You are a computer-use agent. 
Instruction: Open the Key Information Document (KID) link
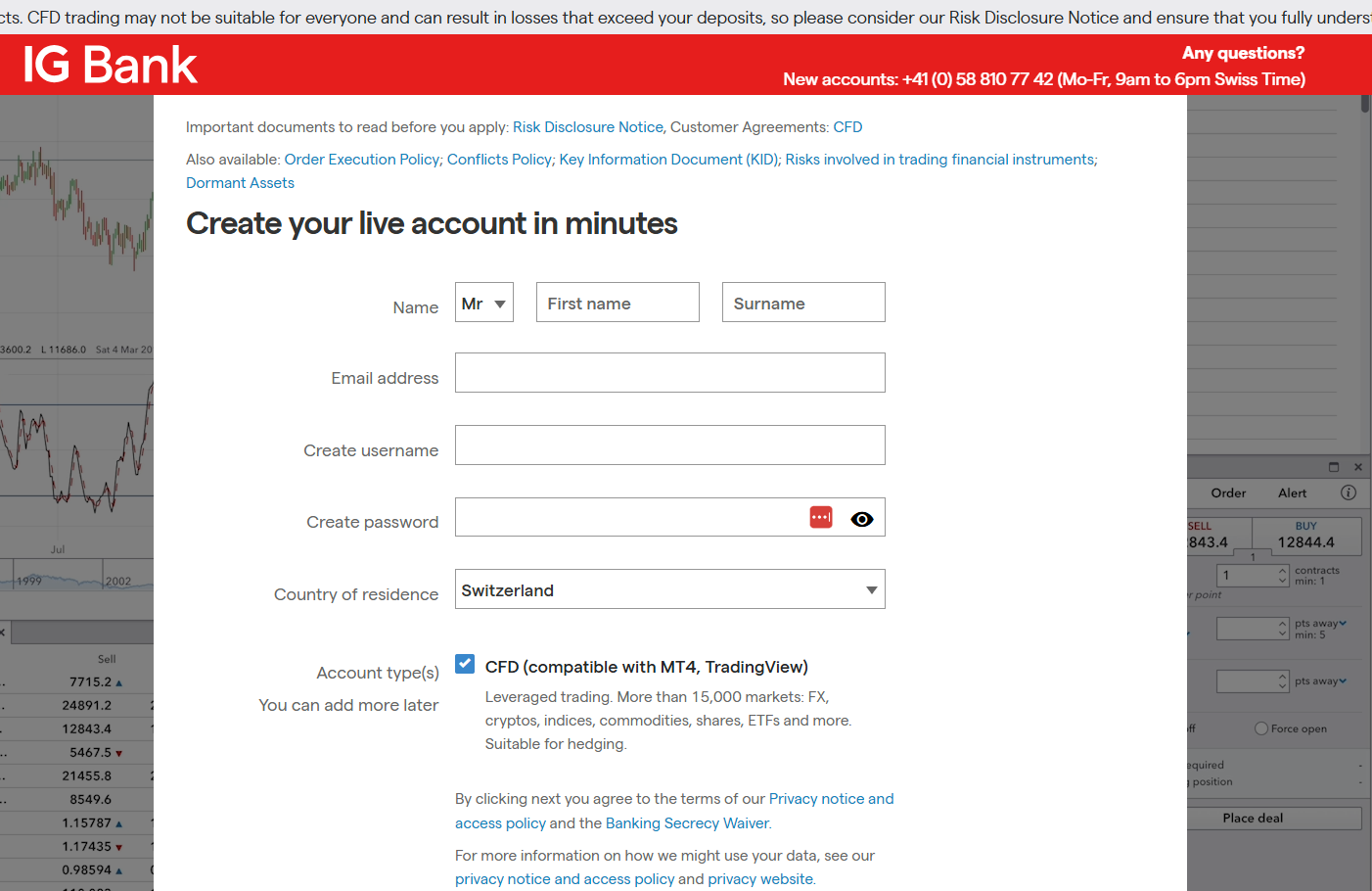coord(669,160)
